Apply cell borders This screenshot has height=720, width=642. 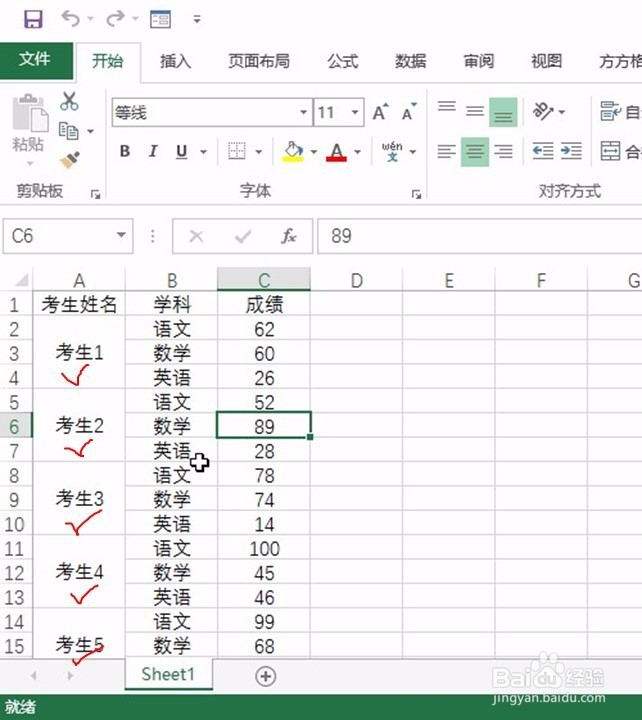click(237, 151)
